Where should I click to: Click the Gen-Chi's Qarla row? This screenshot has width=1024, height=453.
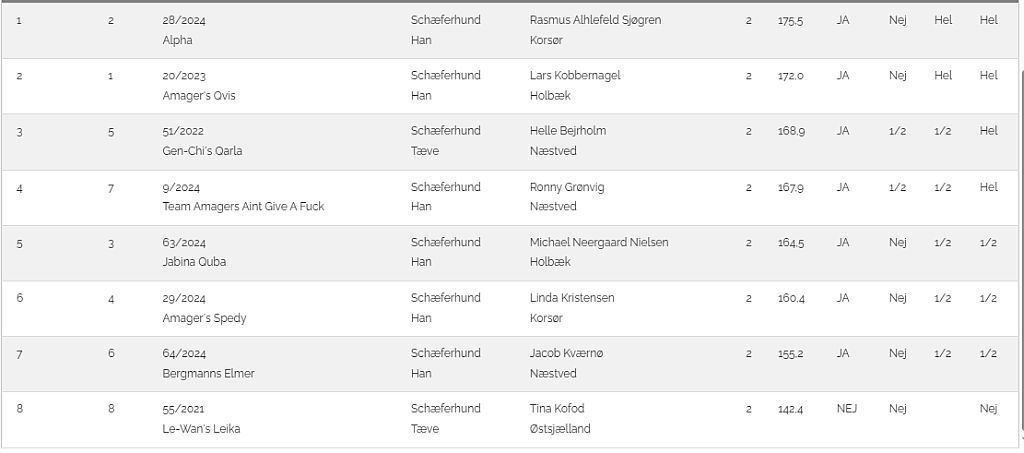point(509,142)
